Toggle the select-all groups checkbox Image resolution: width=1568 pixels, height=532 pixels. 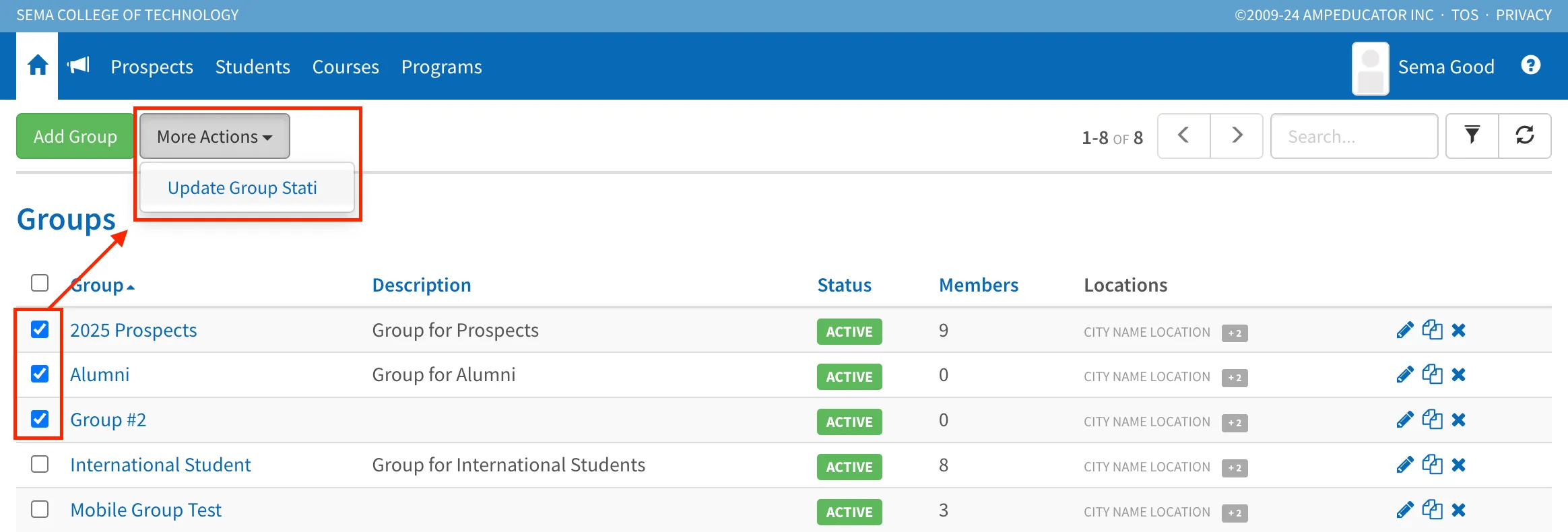click(40, 283)
